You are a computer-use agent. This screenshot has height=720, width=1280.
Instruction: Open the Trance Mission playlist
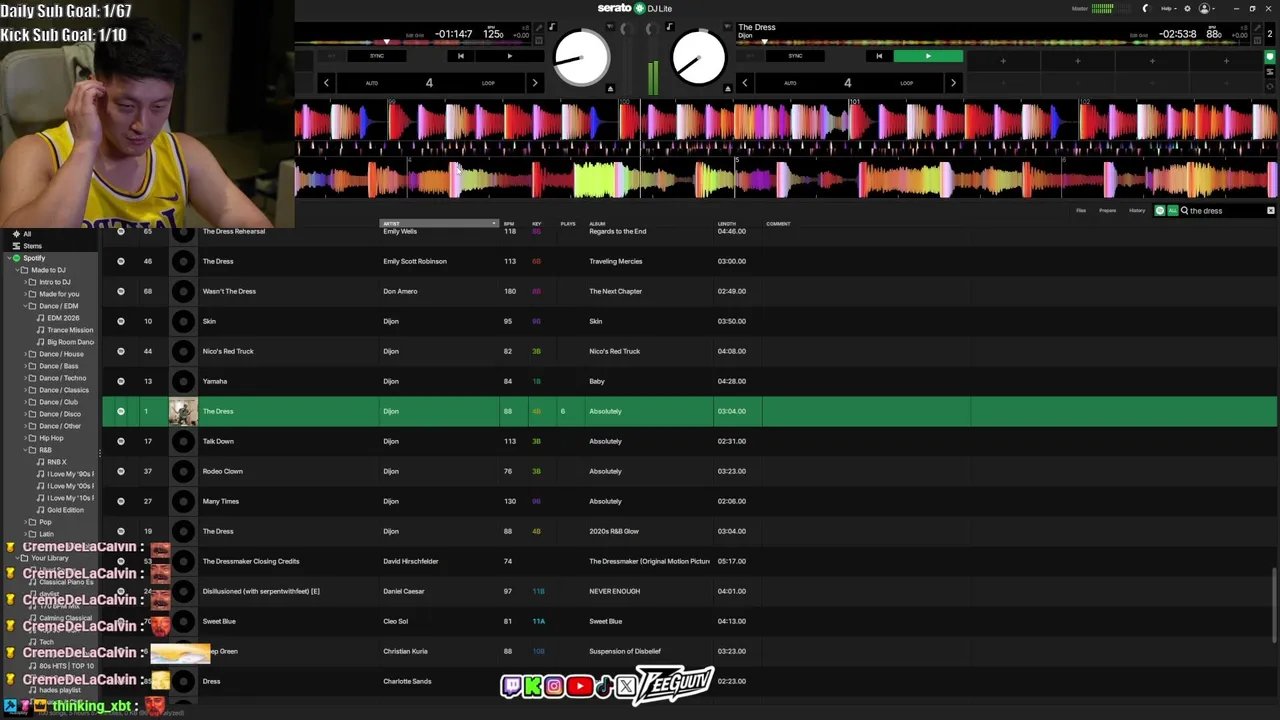[69, 330]
